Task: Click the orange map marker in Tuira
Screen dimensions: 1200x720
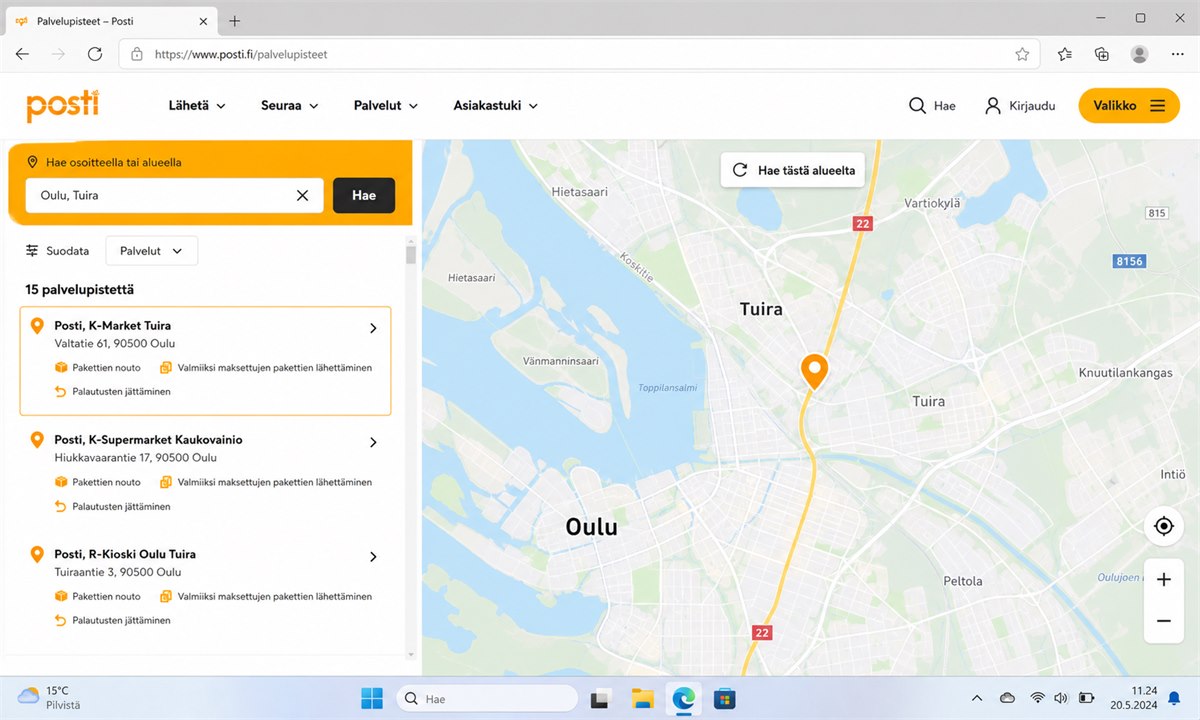Action: click(x=815, y=371)
